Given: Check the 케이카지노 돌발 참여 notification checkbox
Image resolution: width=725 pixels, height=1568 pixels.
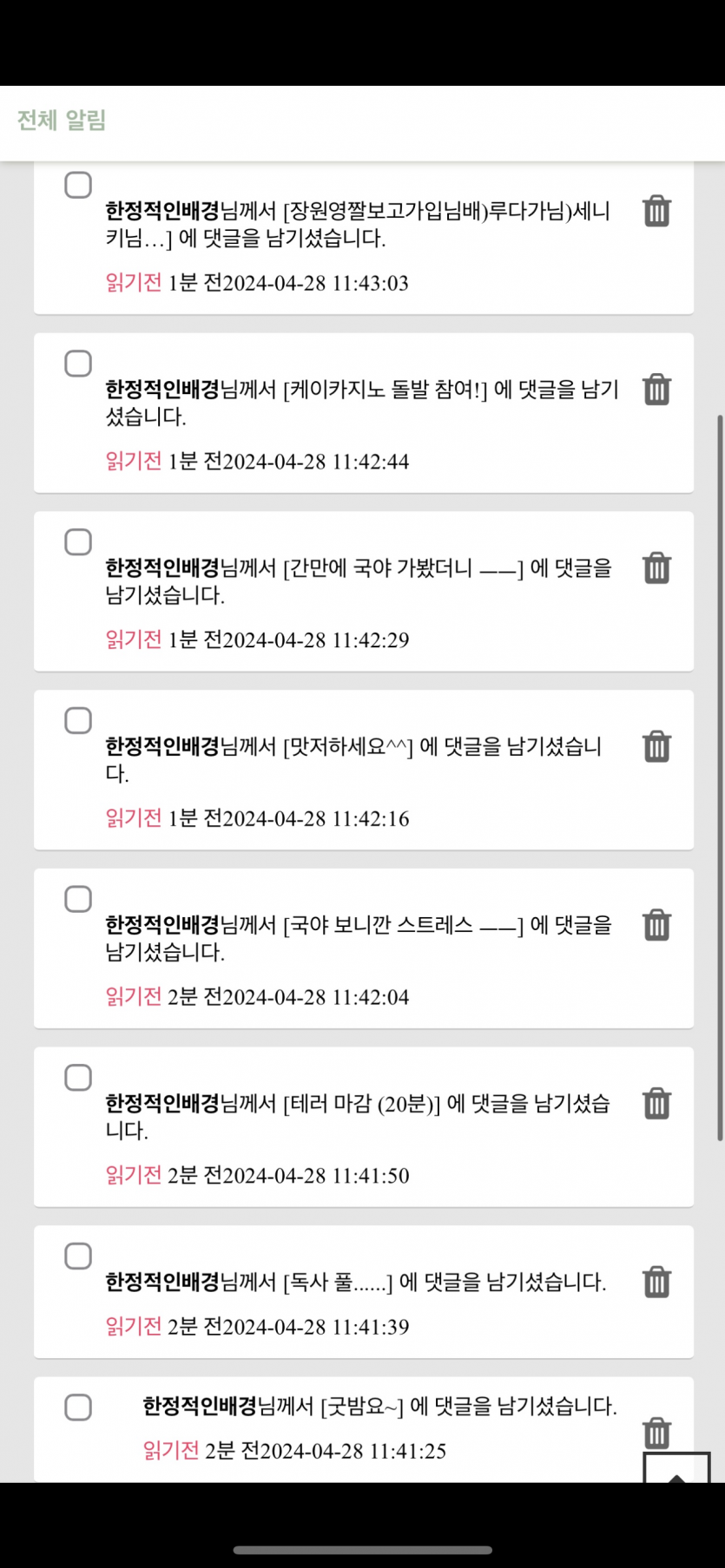Looking at the screenshot, I should [x=78, y=364].
